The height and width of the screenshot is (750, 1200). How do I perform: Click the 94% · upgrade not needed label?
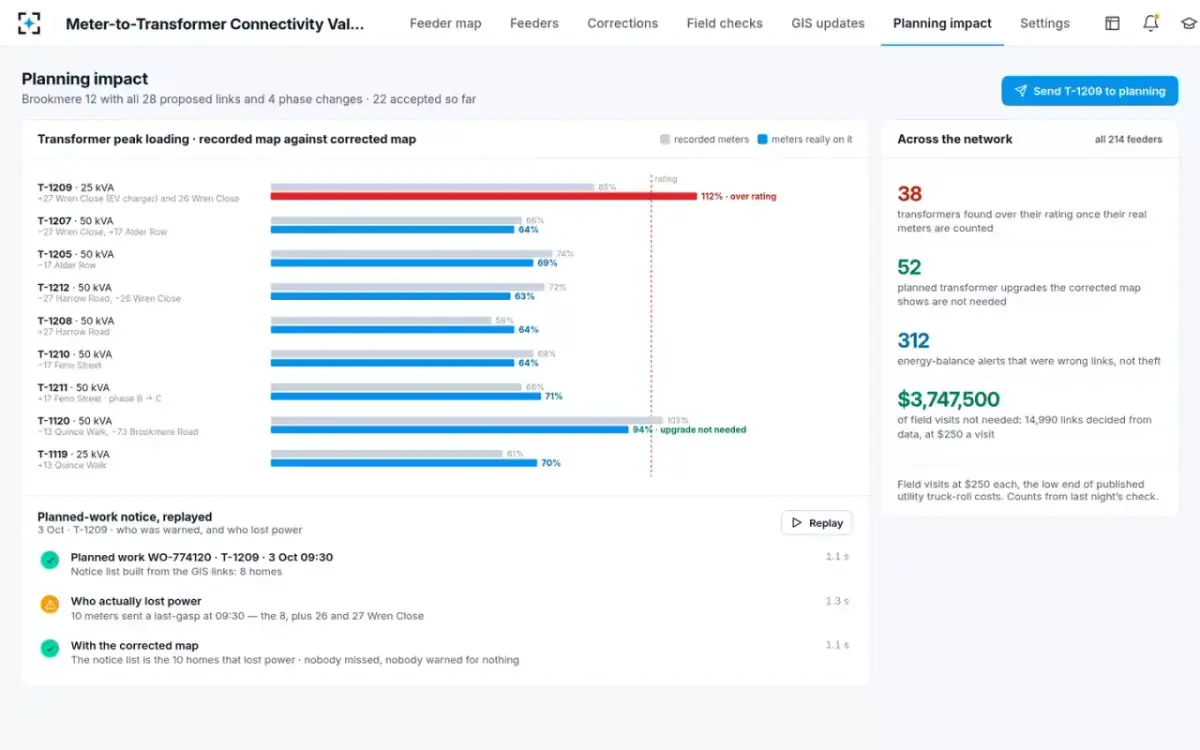pyautogui.click(x=689, y=430)
